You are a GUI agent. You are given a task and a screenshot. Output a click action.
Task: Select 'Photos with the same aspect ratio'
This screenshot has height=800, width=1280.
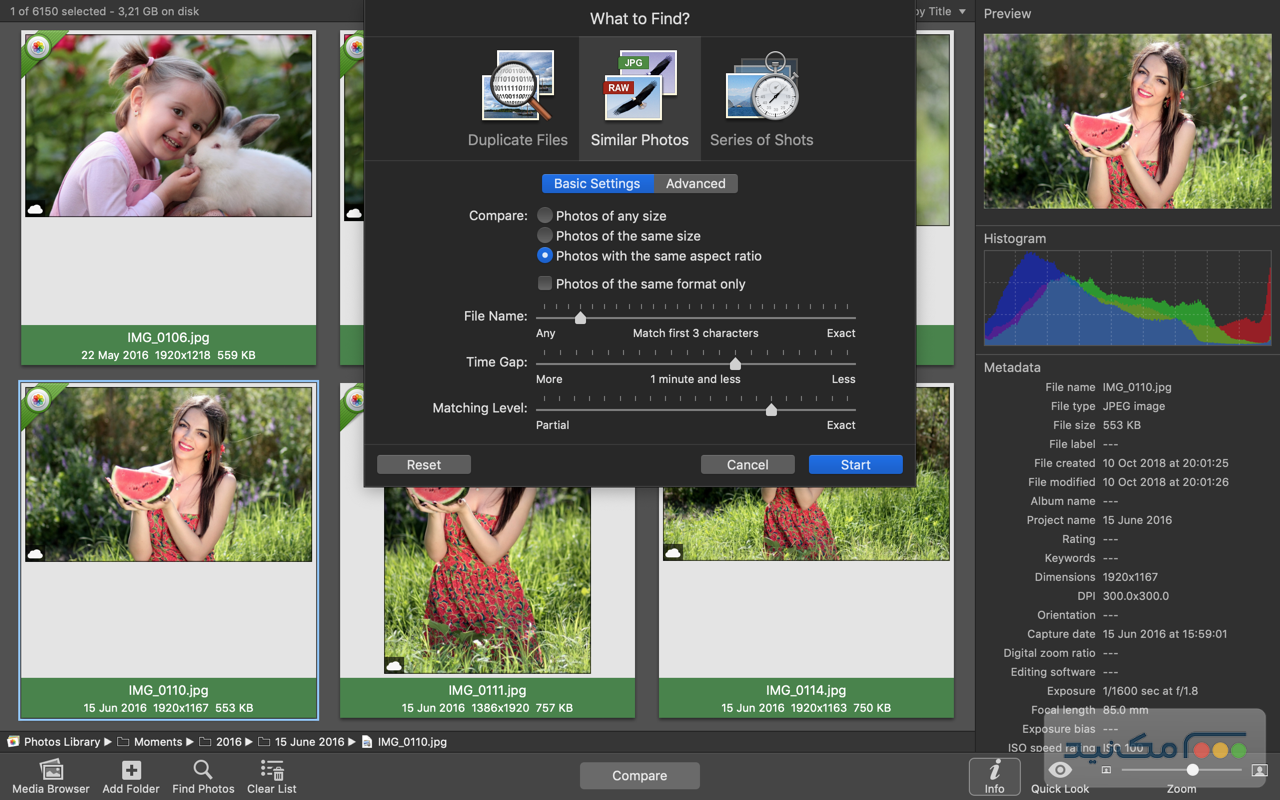click(544, 256)
